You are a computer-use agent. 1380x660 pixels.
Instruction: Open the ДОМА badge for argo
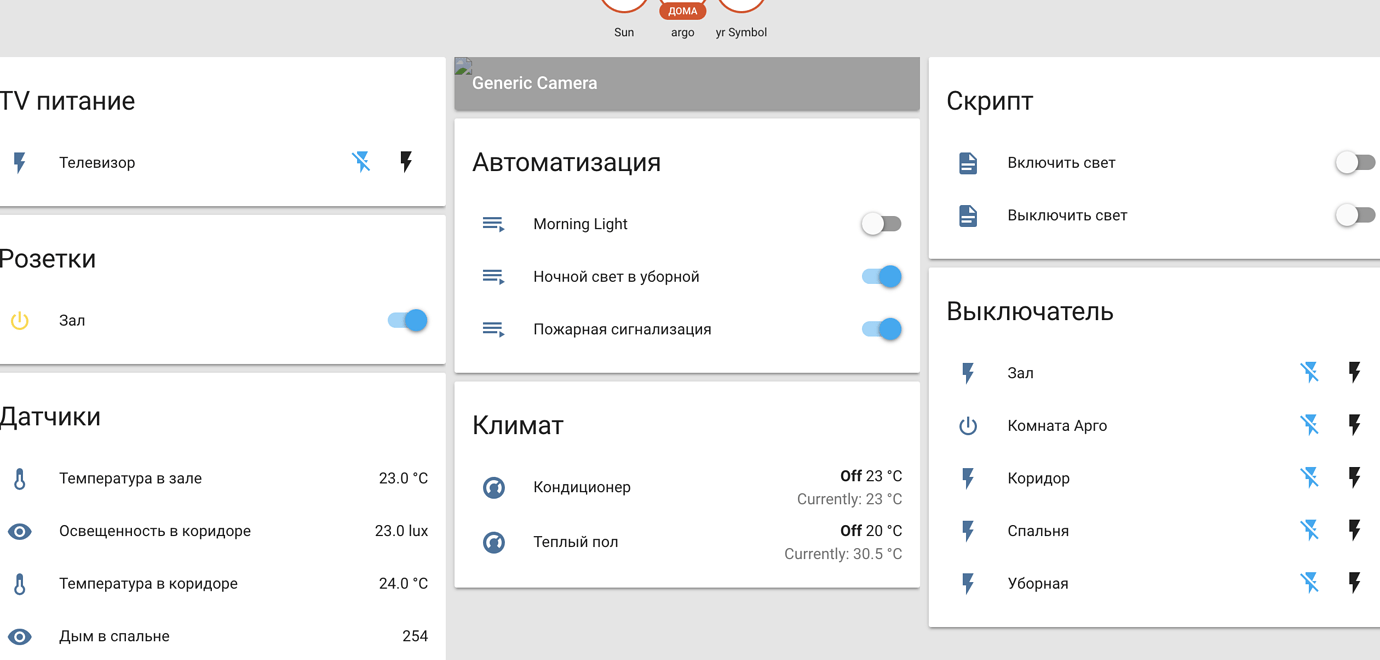pyautogui.click(x=682, y=10)
